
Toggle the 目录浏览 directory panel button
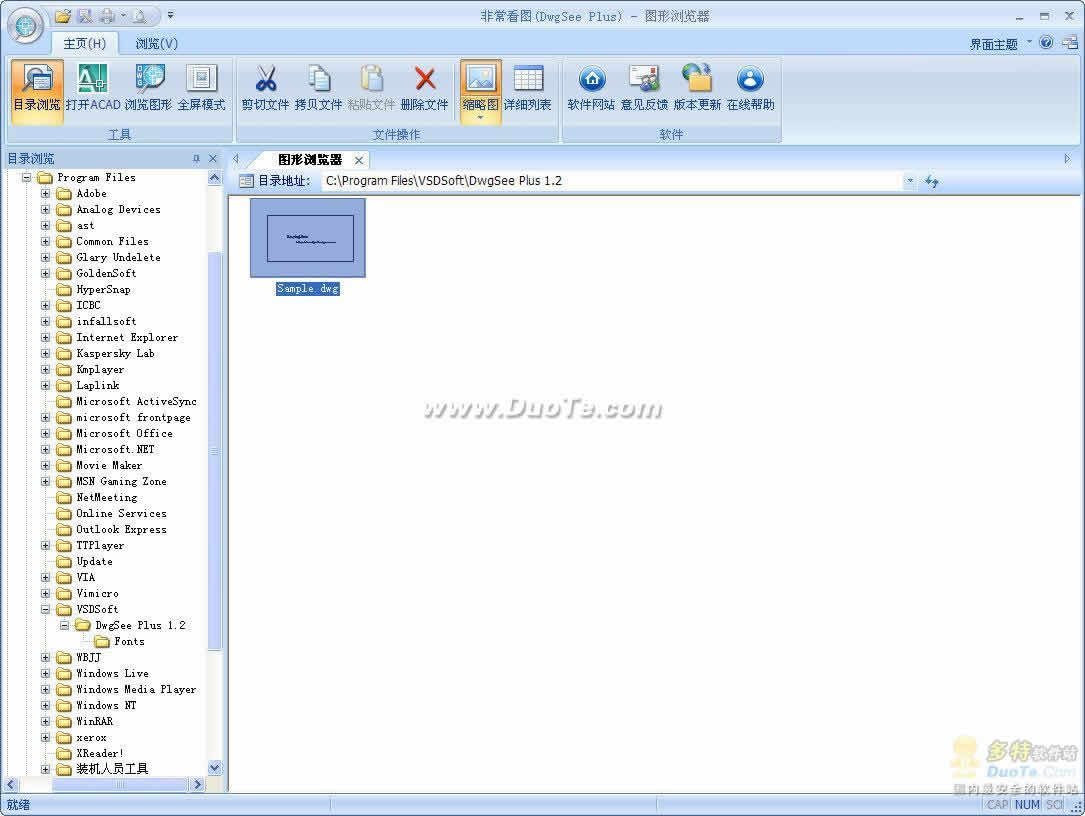pyautogui.click(x=37, y=87)
